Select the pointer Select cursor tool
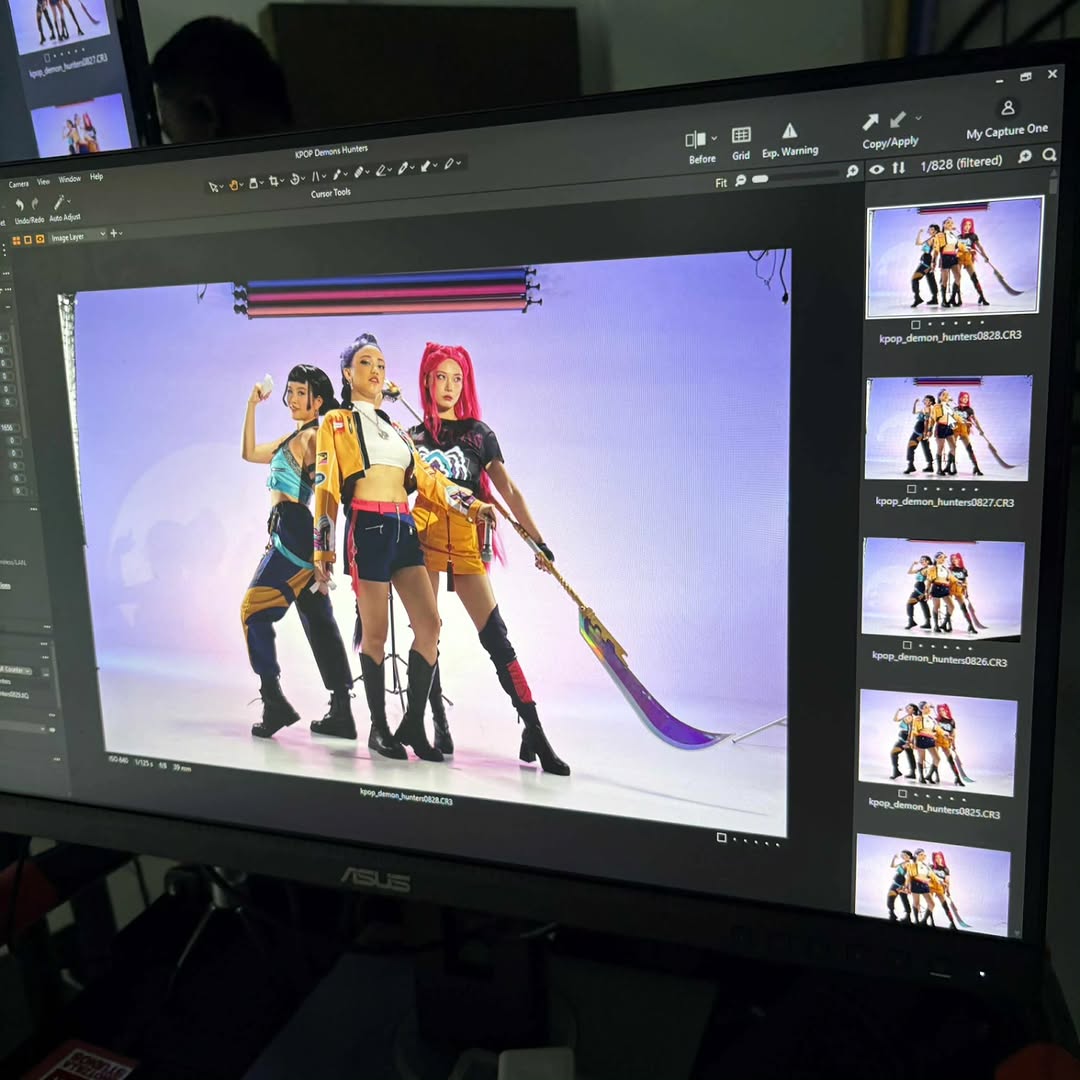The width and height of the screenshot is (1080, 1080). (213, 186)
